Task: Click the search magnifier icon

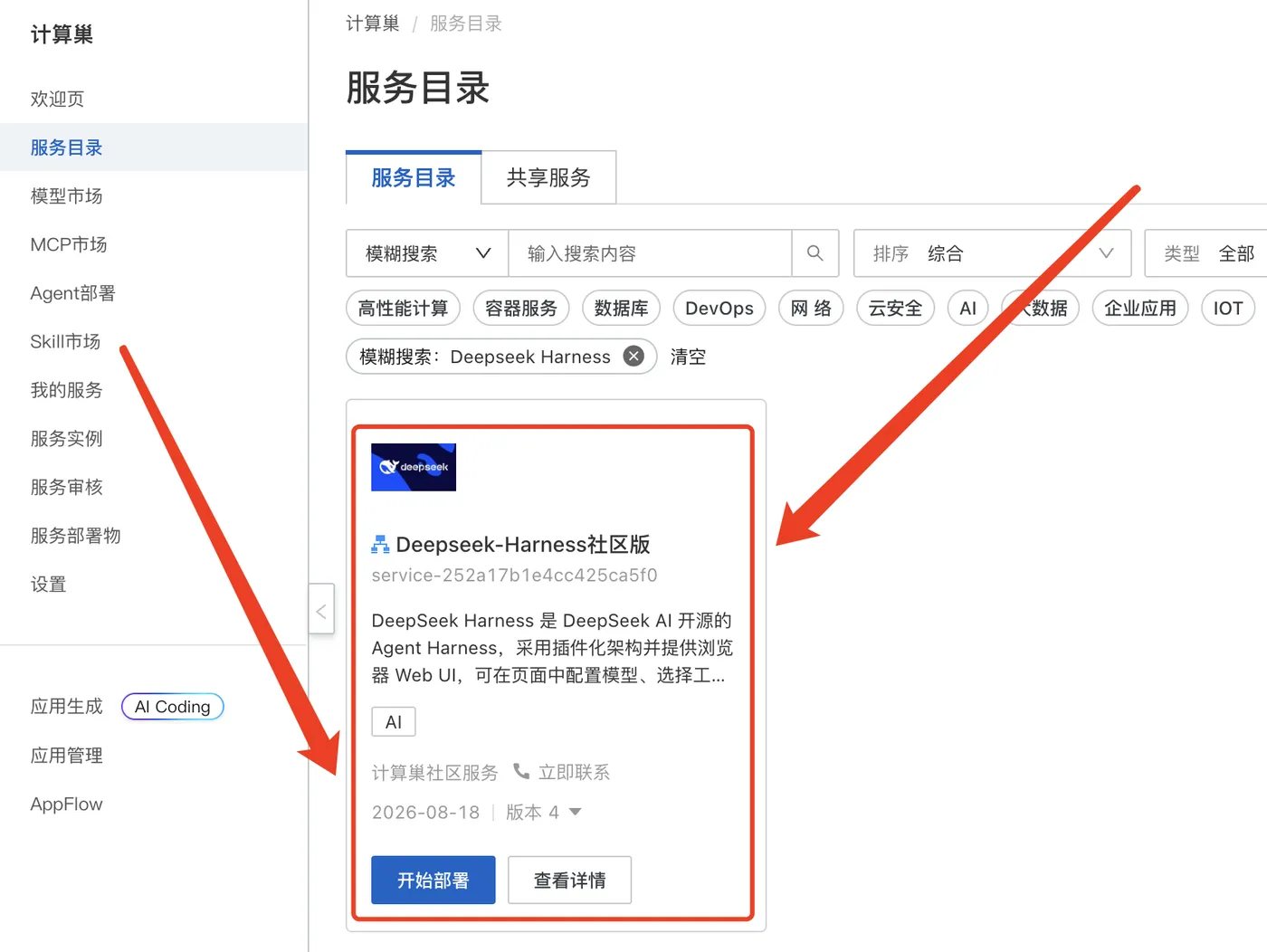Action: pyautogui.click(x=814, y=253)
